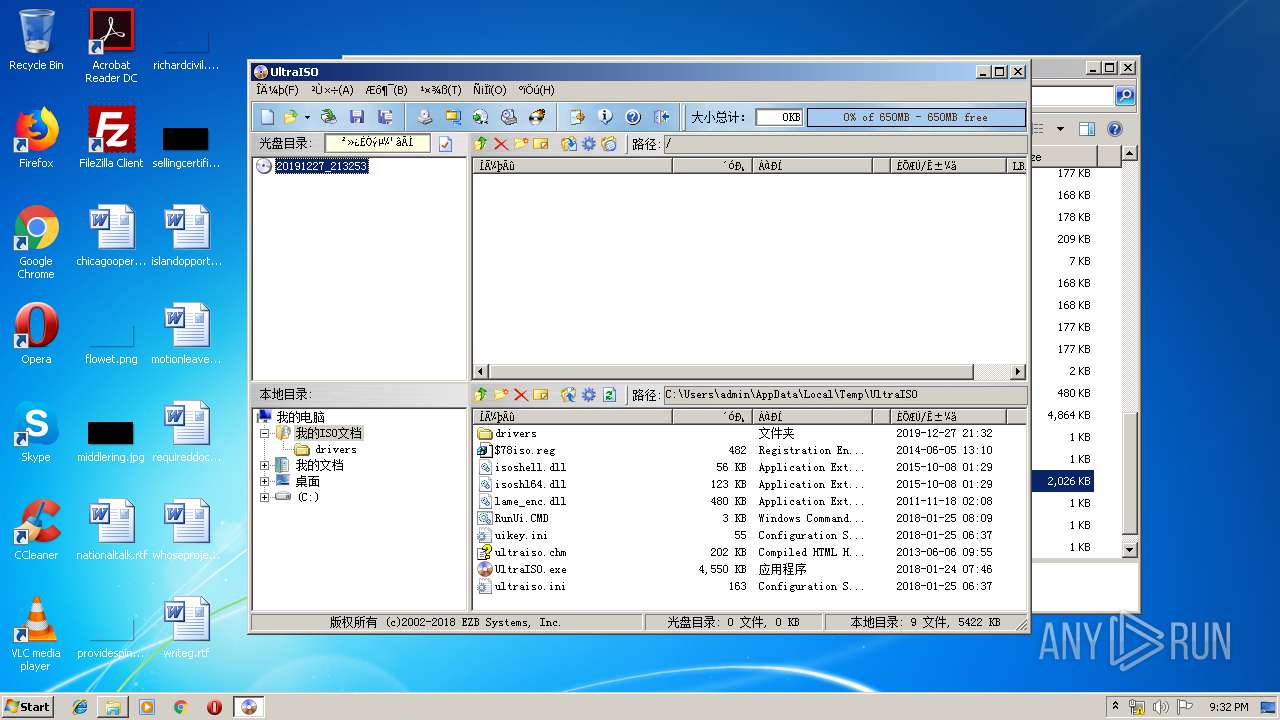Click the Save floppy-disk toolbar icon
This screenshot has width=1280, height=720.
tap(357, 117)
